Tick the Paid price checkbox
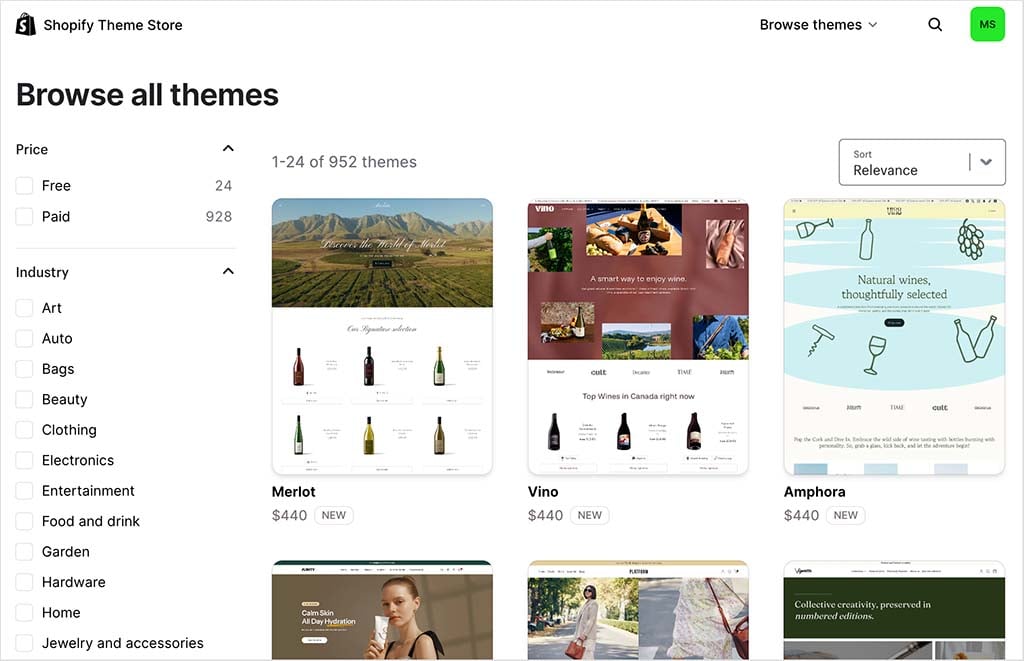Image resolution: width=1024 pixels, height=661 pixels. [25, 217]
